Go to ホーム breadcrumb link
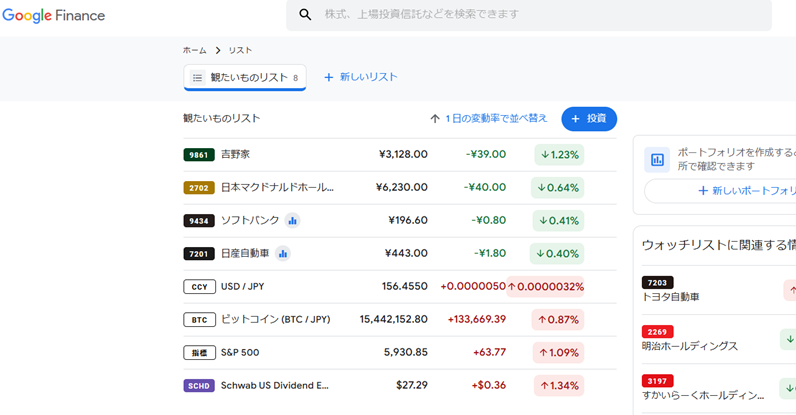 194,50
